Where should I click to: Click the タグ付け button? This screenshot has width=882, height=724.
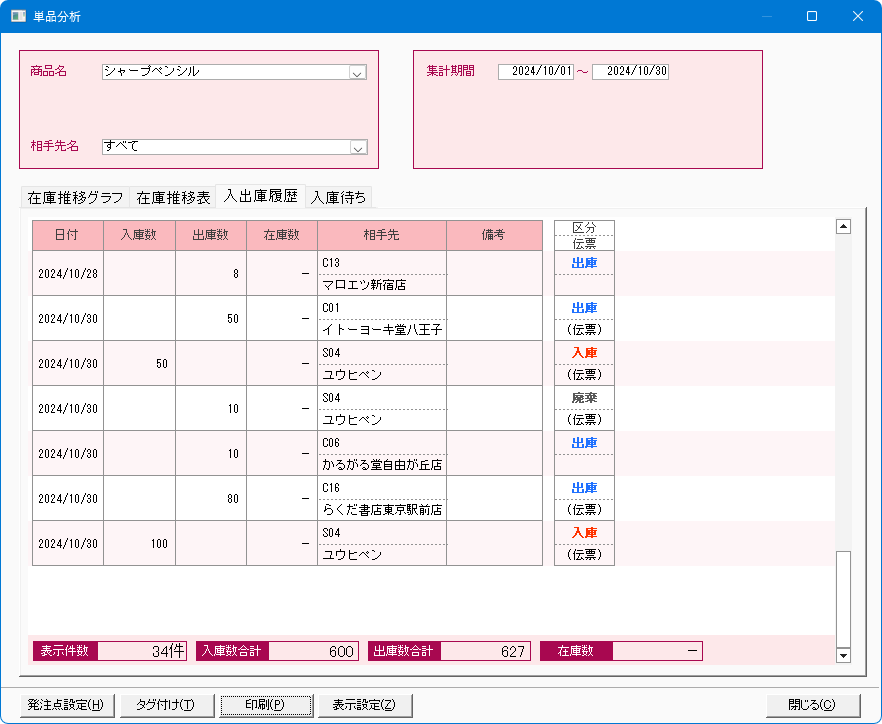coord(166,704)
